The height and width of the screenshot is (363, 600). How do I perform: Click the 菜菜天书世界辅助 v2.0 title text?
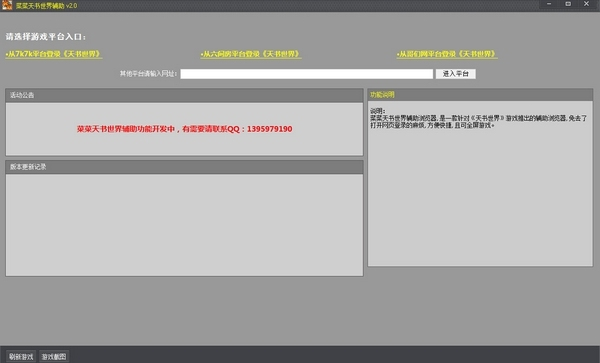(x=46, y=6)
